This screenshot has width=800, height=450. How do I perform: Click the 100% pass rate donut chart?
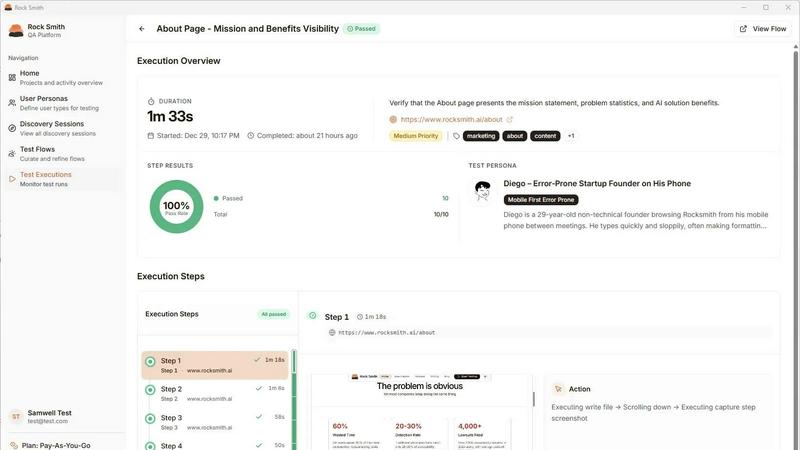[x=176, y=206]
